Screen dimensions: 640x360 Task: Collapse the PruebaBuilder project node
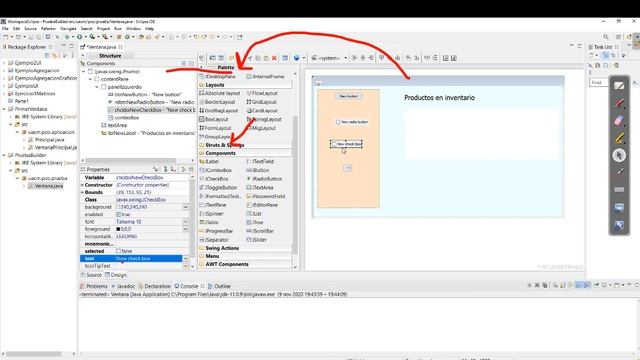pyautogui.click(x=4, y=155)
